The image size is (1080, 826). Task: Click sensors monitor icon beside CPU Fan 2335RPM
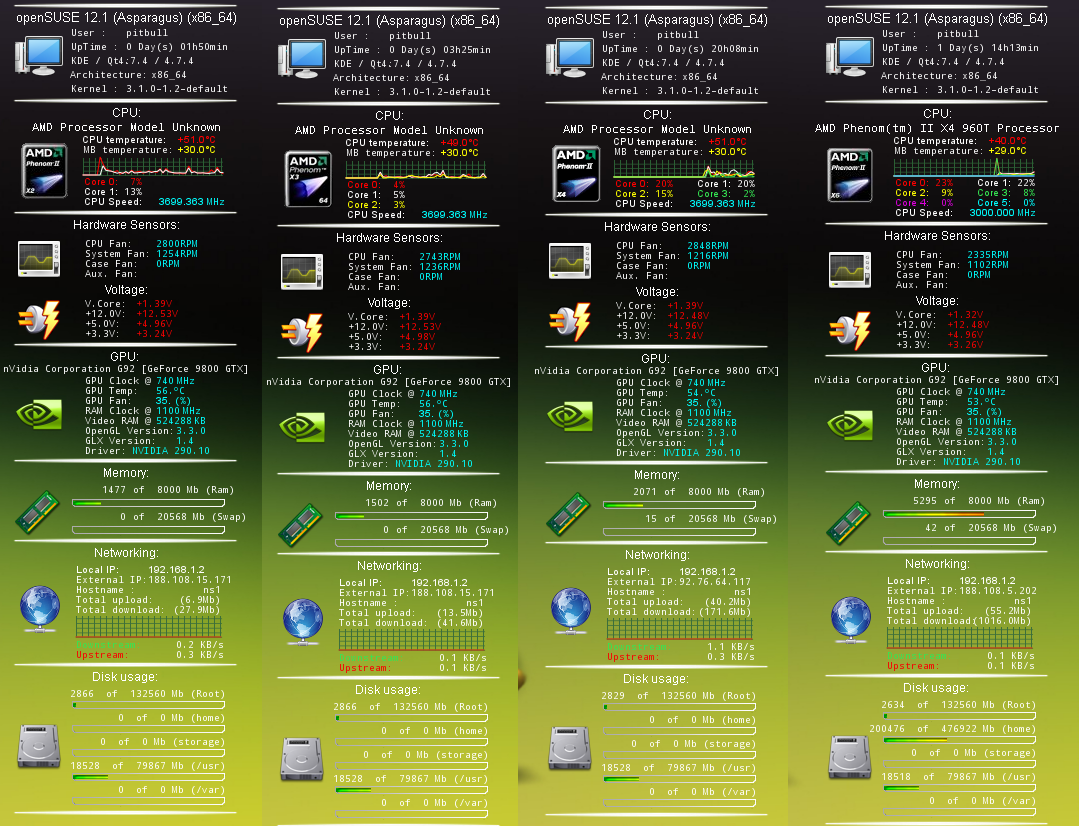tap(850, 270)
